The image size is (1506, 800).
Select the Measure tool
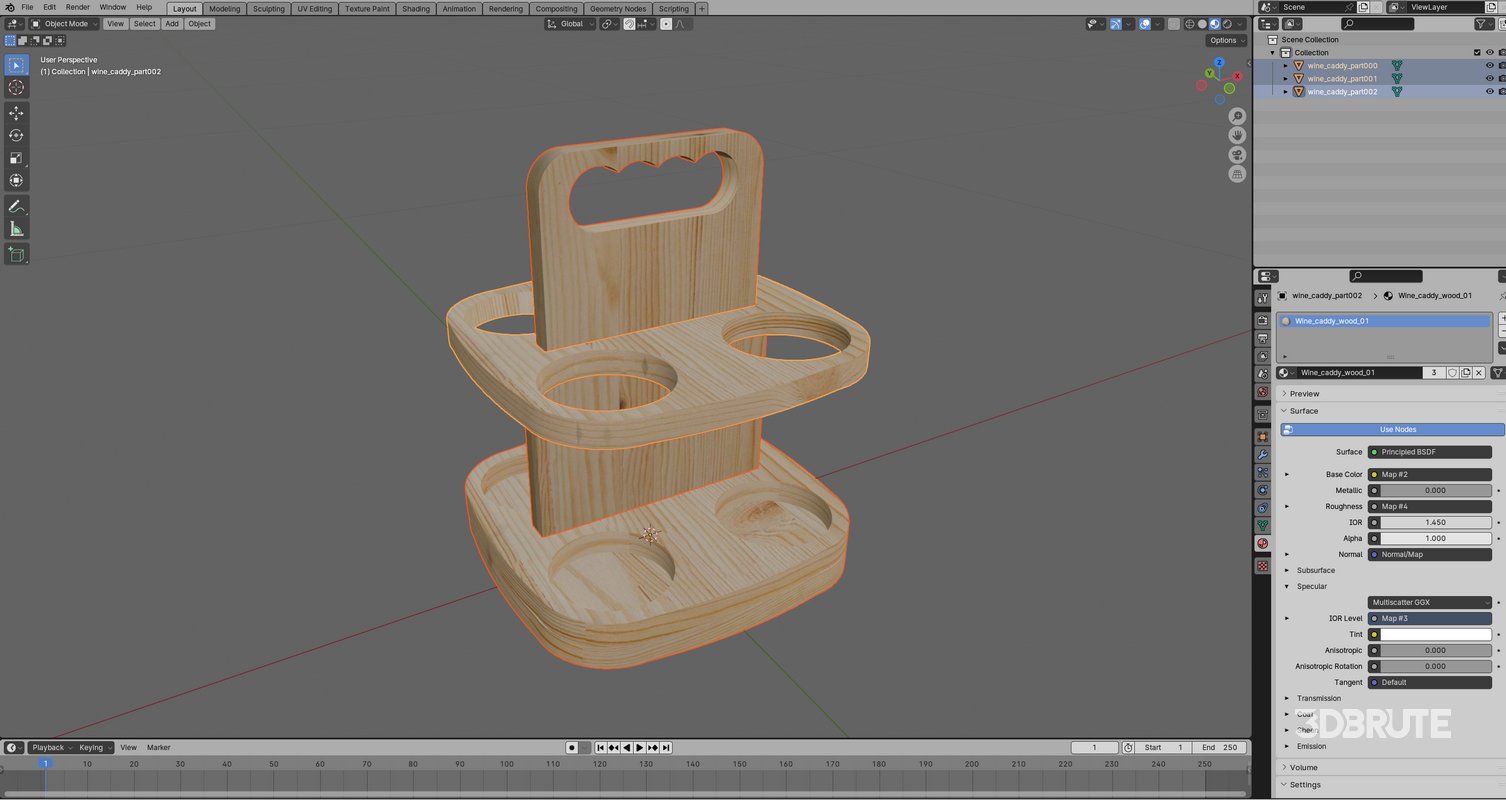pyautogui.click(x=16, y=227)
